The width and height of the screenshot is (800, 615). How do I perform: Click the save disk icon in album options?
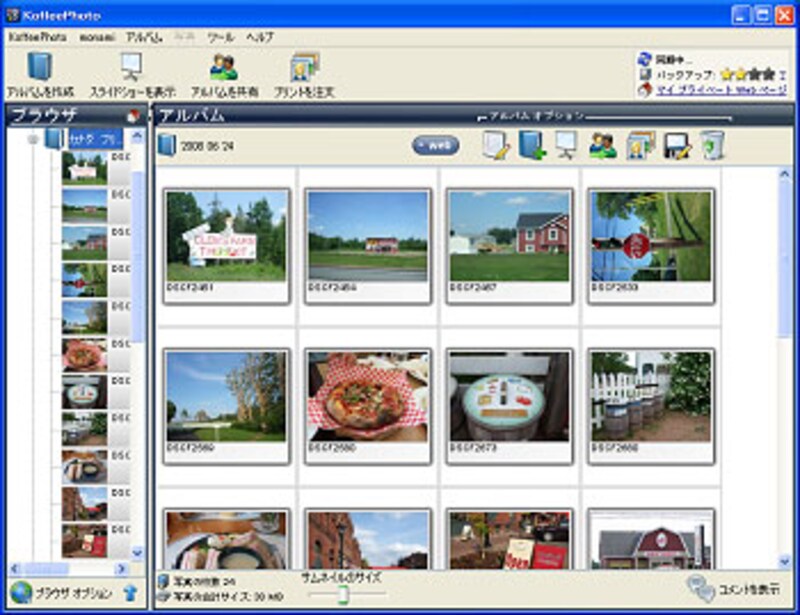[676, 146]
